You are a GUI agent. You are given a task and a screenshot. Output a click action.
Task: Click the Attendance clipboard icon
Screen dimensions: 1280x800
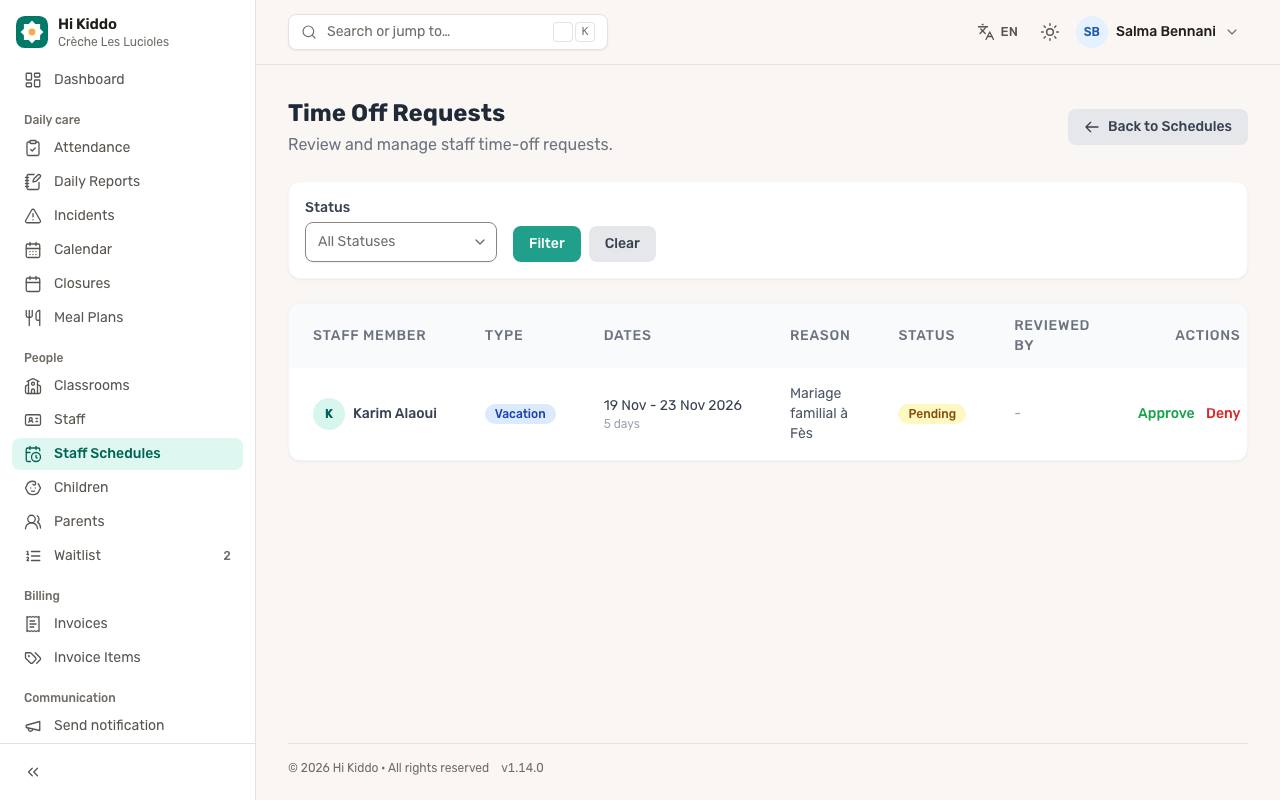[33, 147]
